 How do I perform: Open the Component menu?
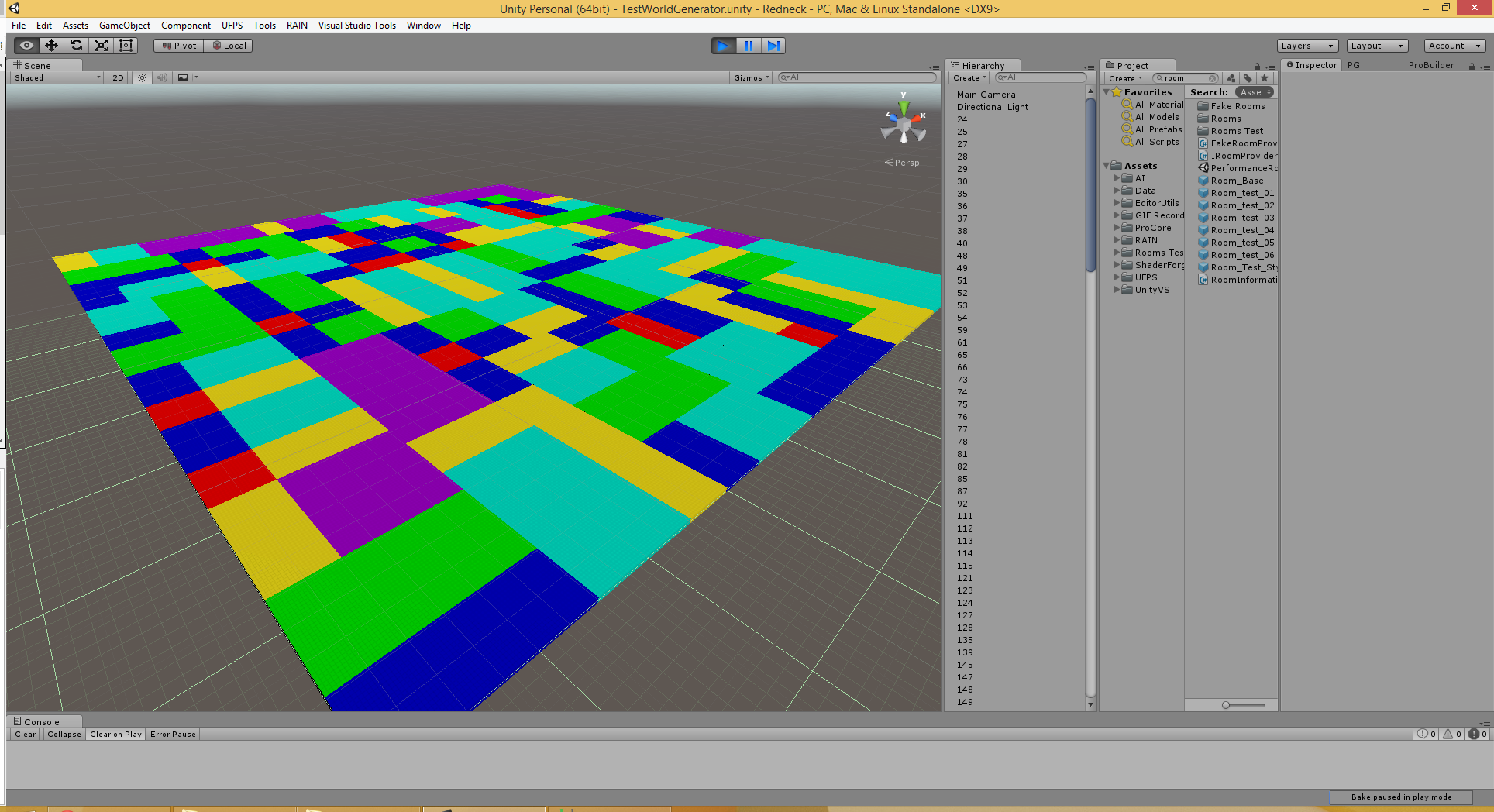(x=186, y=26)
